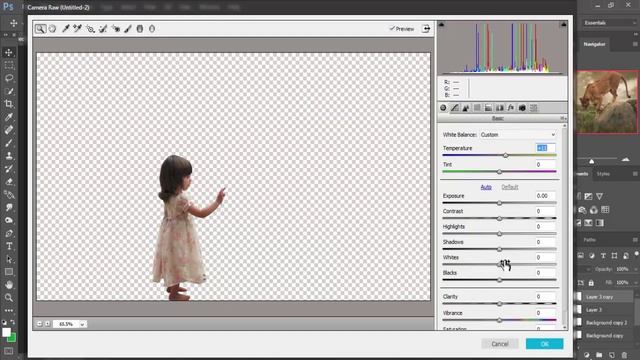The image size is (640, 360).
Task: Select the Red Eye Removal tool
Action: [116, 29]
